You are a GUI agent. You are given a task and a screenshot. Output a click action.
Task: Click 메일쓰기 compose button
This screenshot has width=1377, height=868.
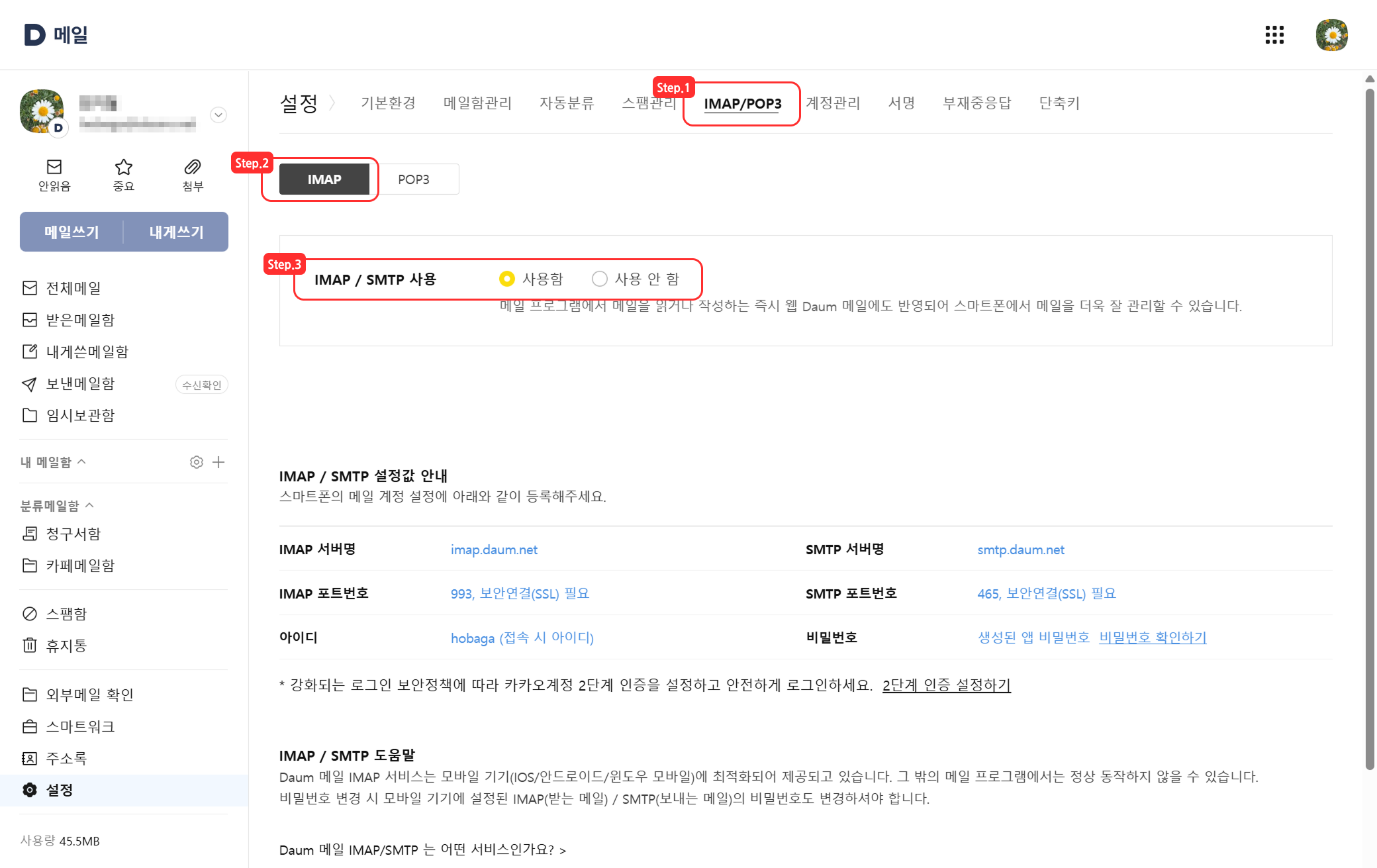(71, 232)
